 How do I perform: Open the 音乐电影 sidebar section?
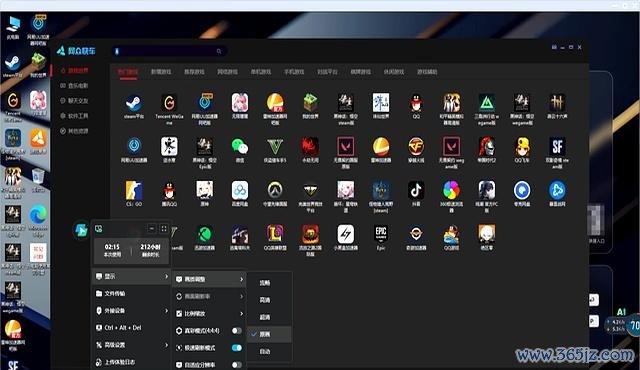pyautogui.click(x=74, y=86)
